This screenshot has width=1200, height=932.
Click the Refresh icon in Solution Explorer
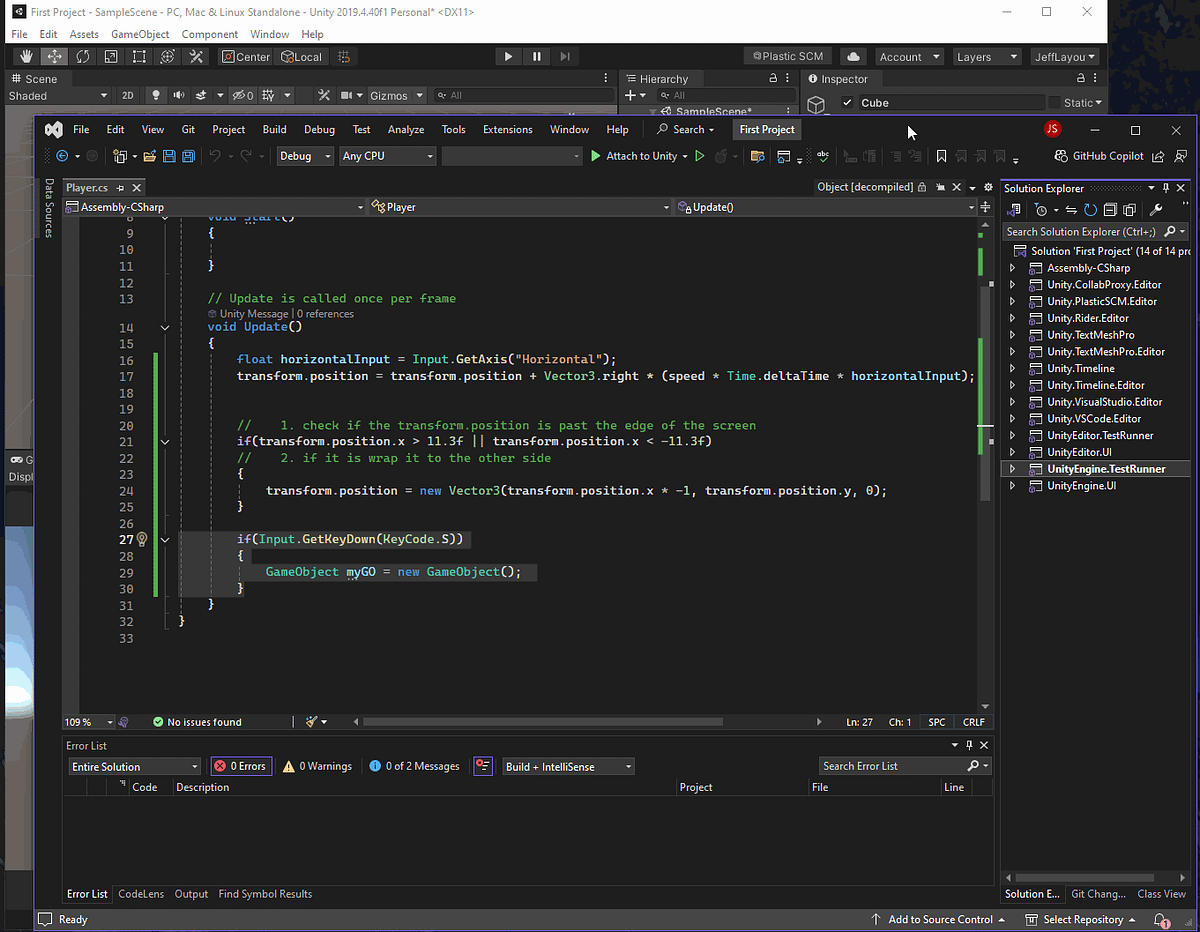pyautogui.click(x=1090, y=210)
